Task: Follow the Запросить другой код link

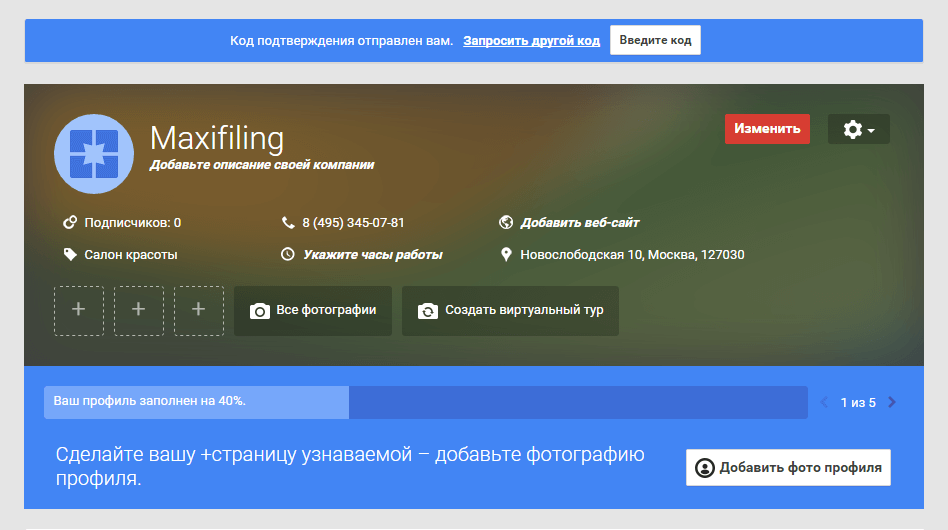Action: click(531, 41)
